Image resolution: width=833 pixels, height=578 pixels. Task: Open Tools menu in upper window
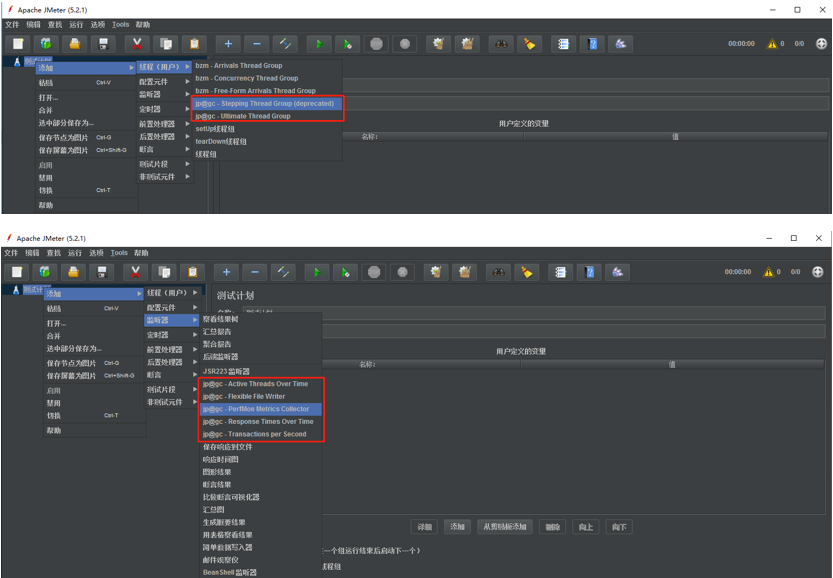coord(120,24)
